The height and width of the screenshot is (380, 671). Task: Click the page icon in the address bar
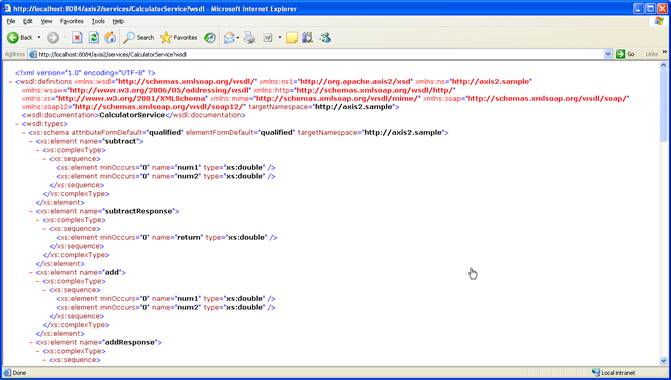tap(33, 54)
